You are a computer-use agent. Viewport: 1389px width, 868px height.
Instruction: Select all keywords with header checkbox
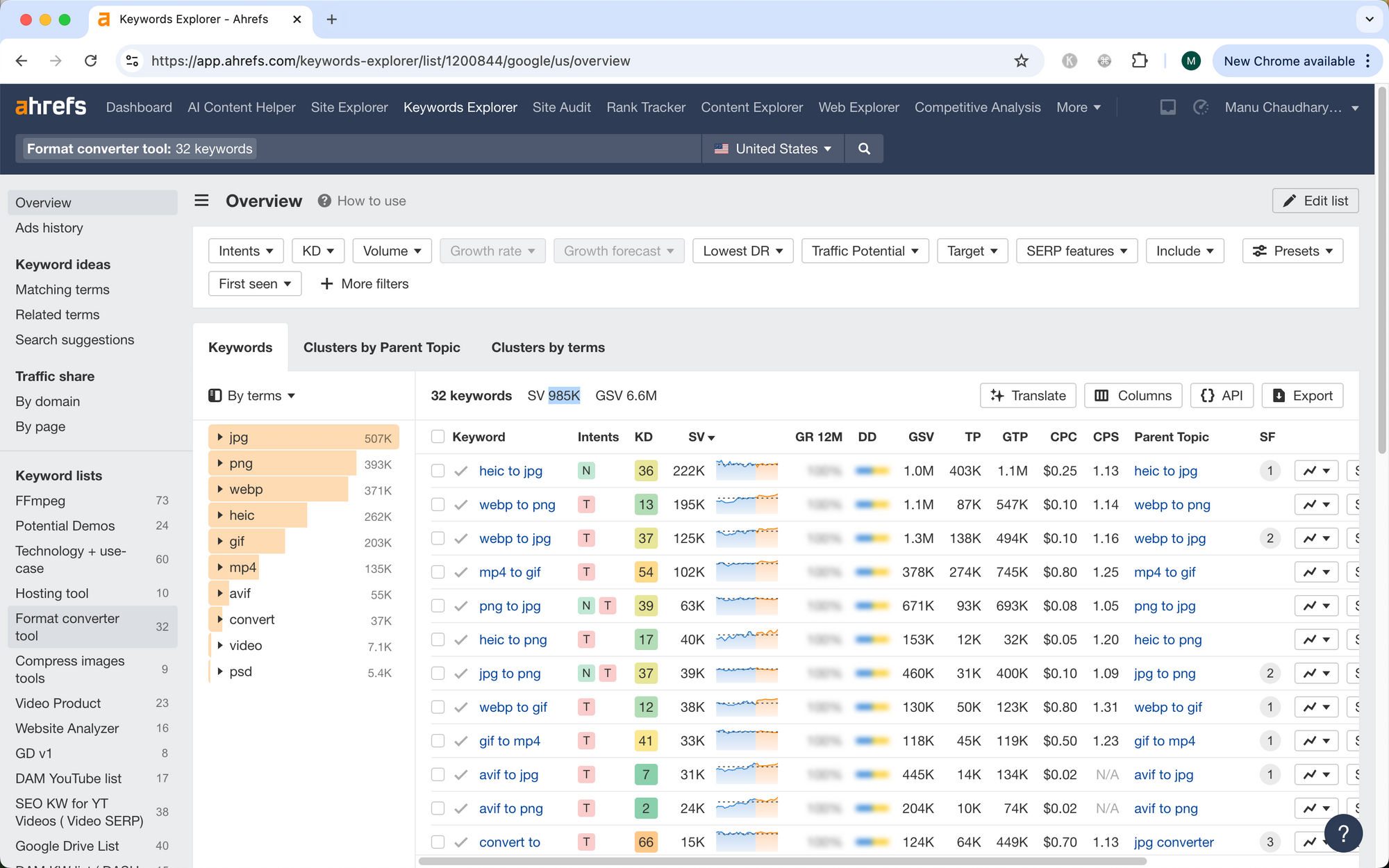(x=438, y=437)
